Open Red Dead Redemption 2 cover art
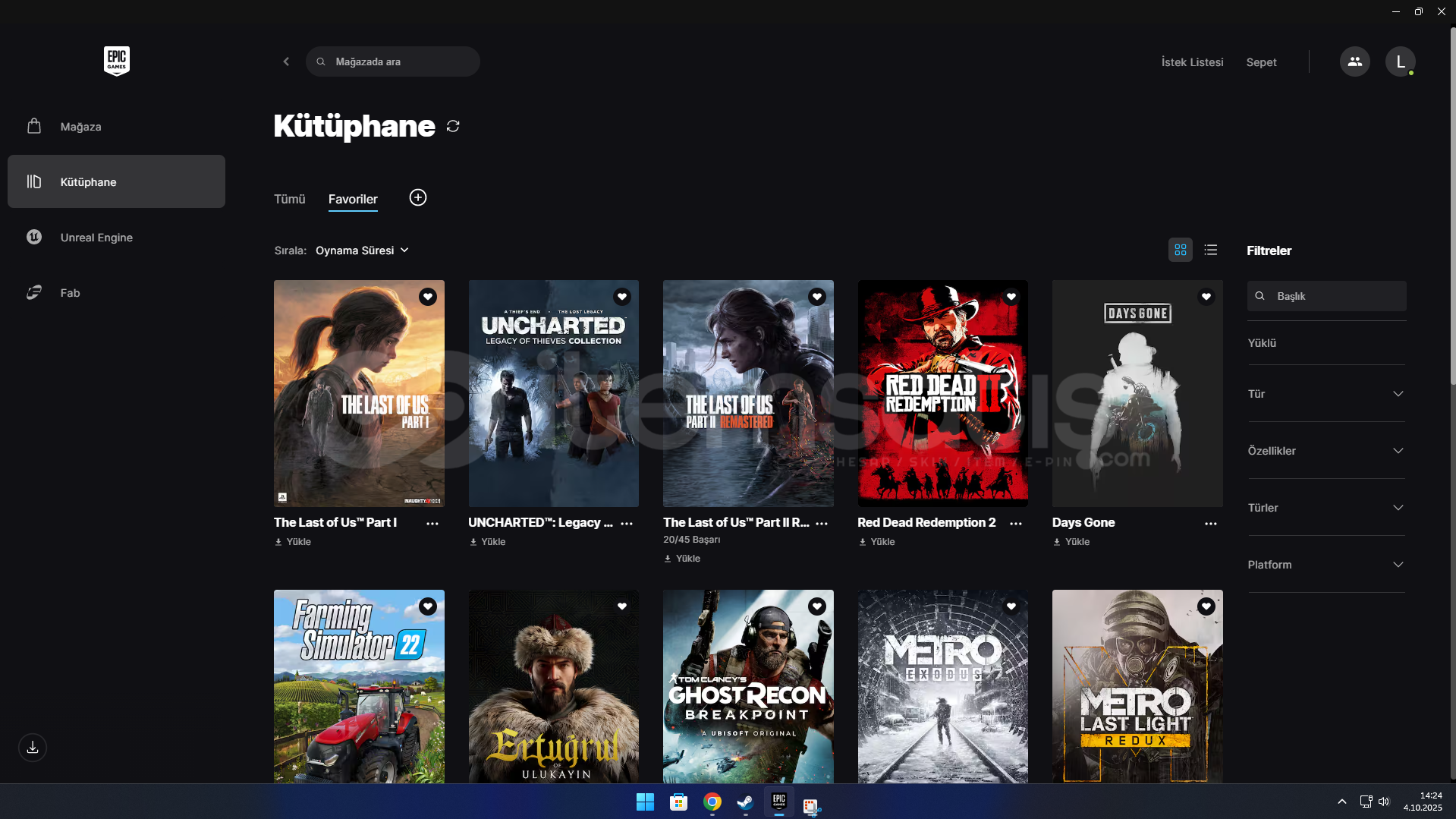Viewport: 1456px width, 819px height. (943, 393)
